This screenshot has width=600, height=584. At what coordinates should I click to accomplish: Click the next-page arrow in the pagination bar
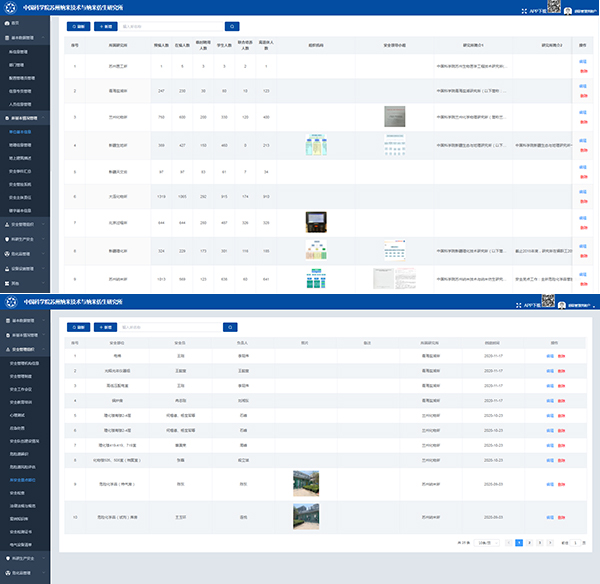click(552, 542)
